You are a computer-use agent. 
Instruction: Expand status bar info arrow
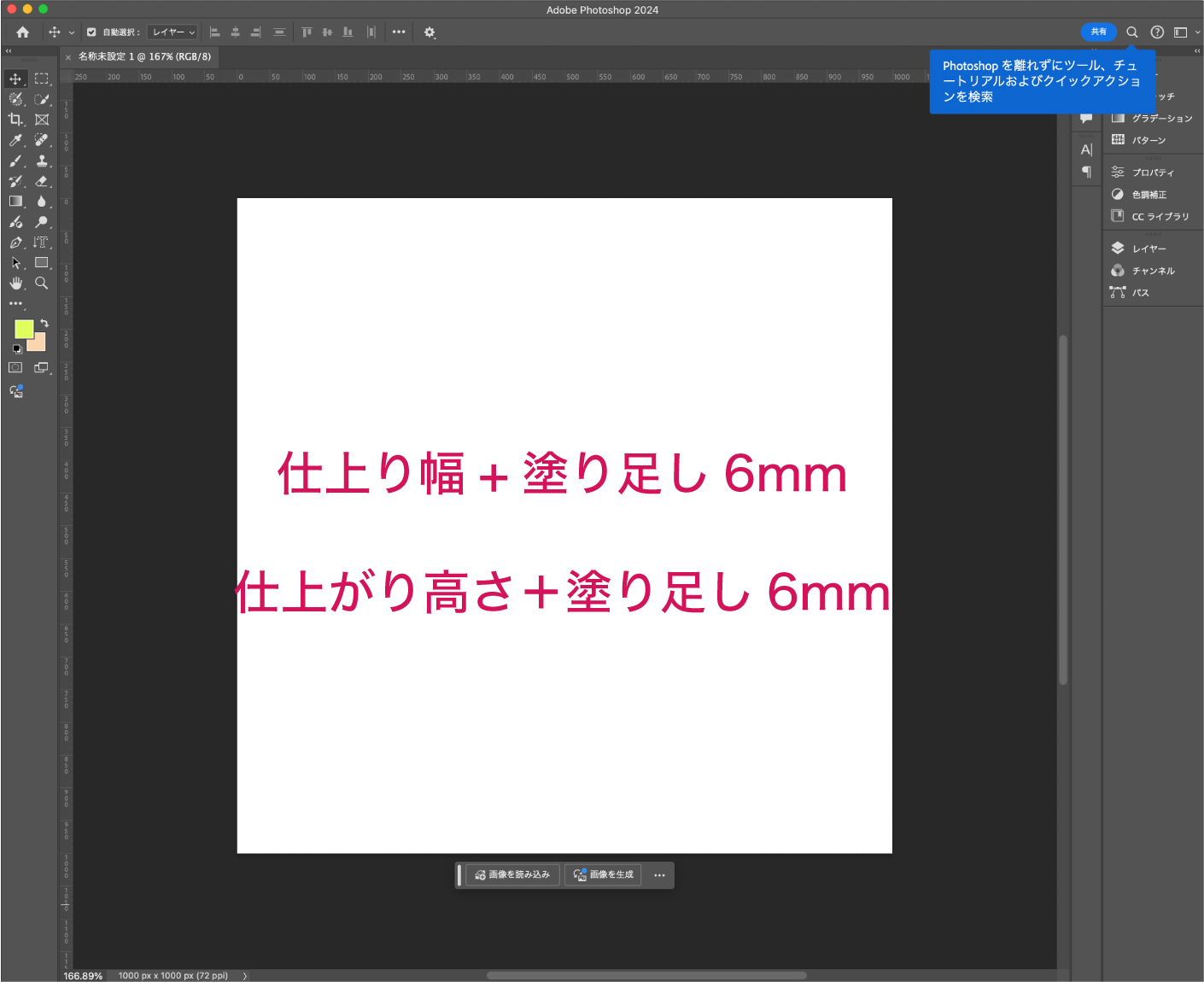(245, 975)
